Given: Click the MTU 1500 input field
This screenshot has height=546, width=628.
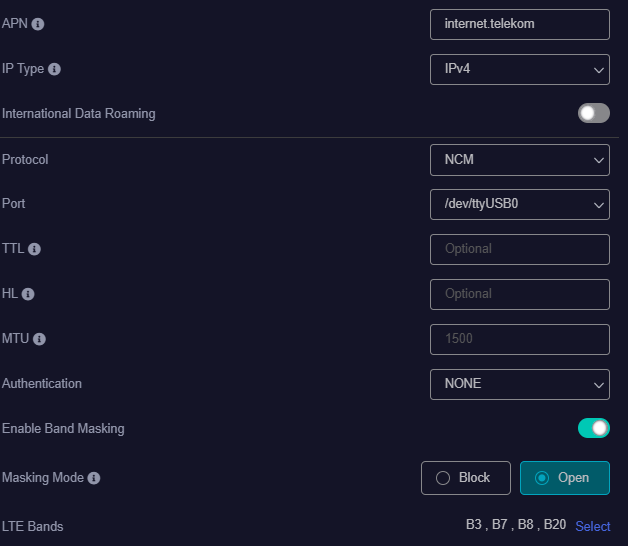Looking at the screenshot, I should pos(519,339).
